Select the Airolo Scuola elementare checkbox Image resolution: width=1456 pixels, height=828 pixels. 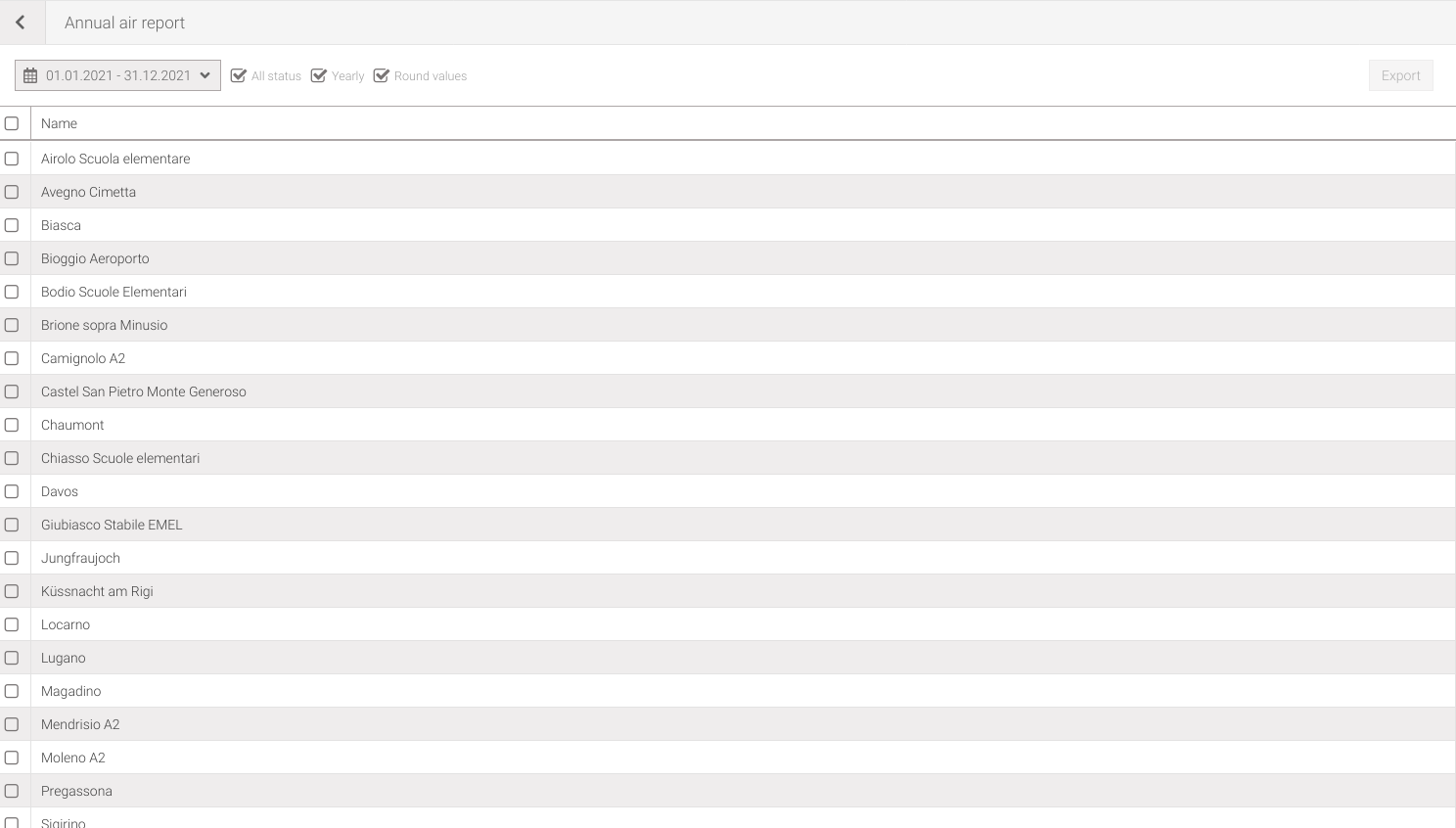[12, 159]
